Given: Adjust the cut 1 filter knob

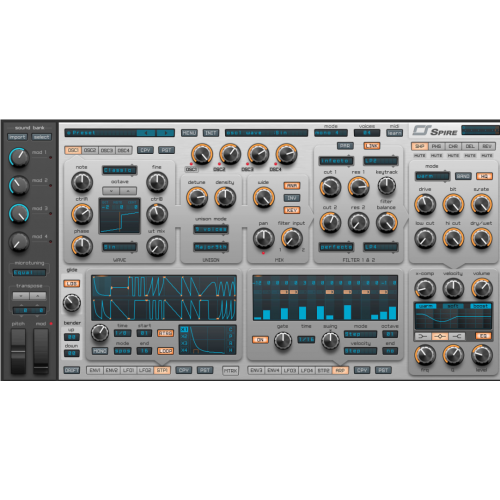Looking at the screenshot, I should tap(330, 187).
